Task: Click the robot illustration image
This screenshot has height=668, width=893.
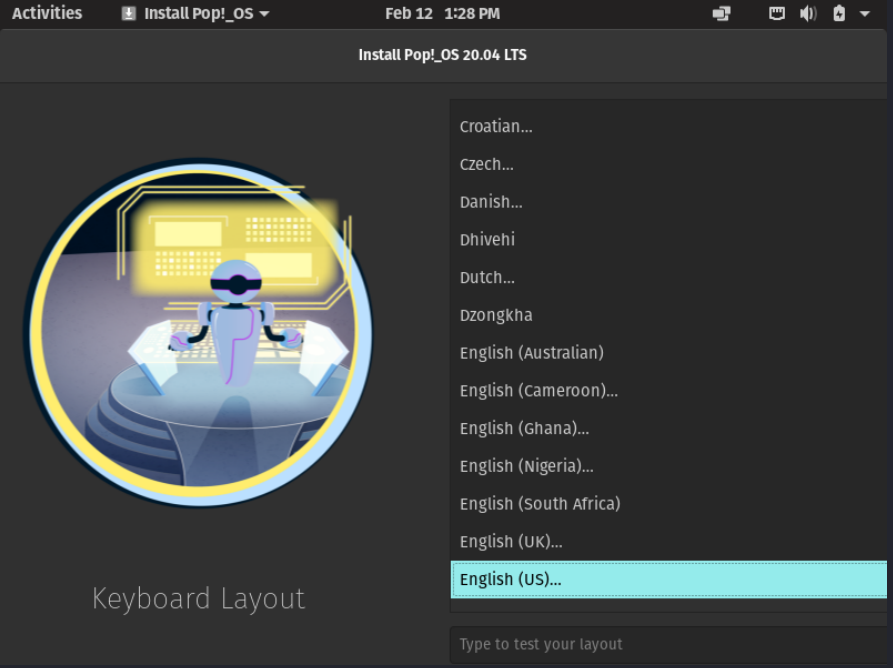Action: point(198,333)
